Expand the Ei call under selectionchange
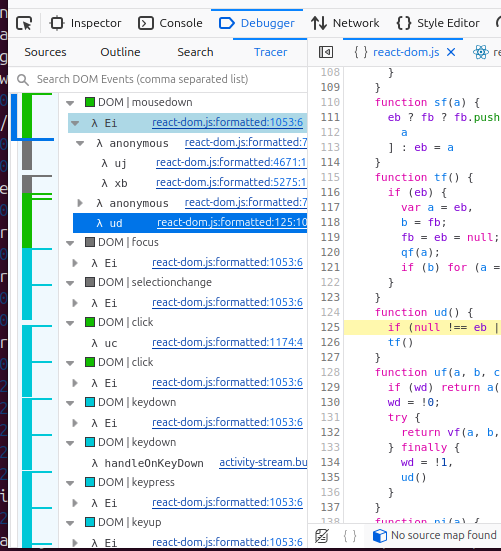 coord(75,303)
